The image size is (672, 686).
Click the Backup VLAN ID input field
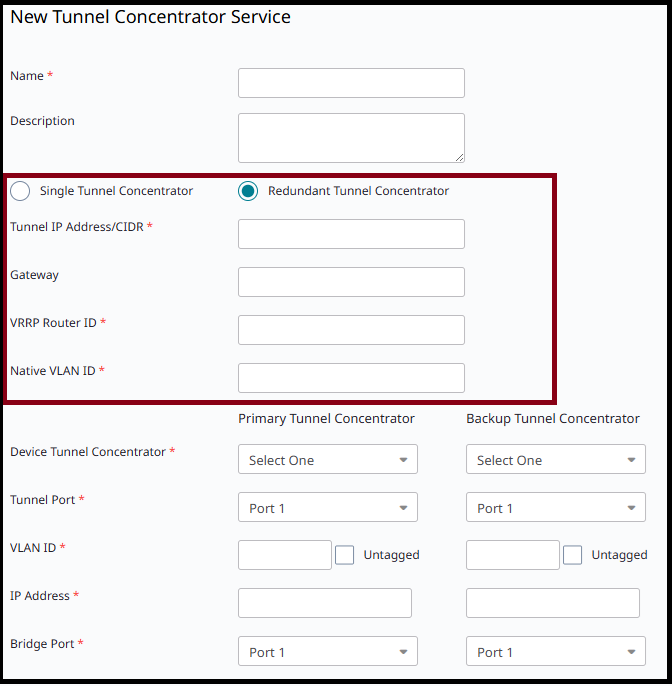tap(512, 555)
